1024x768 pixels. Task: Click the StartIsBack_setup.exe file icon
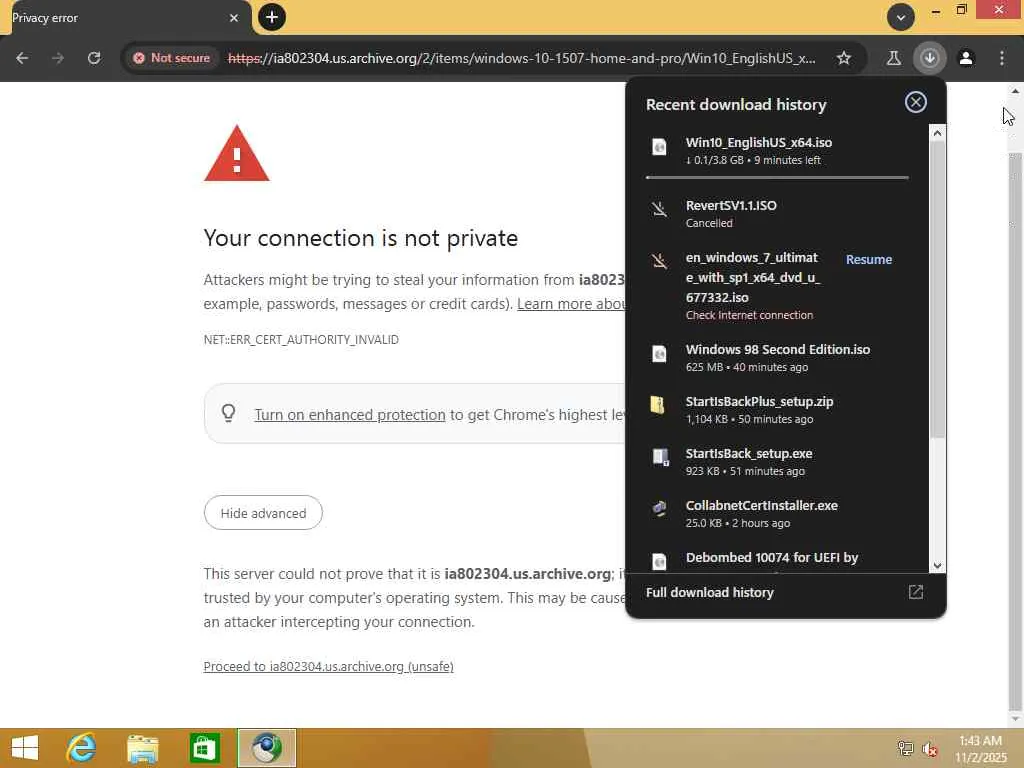[661, 457]
